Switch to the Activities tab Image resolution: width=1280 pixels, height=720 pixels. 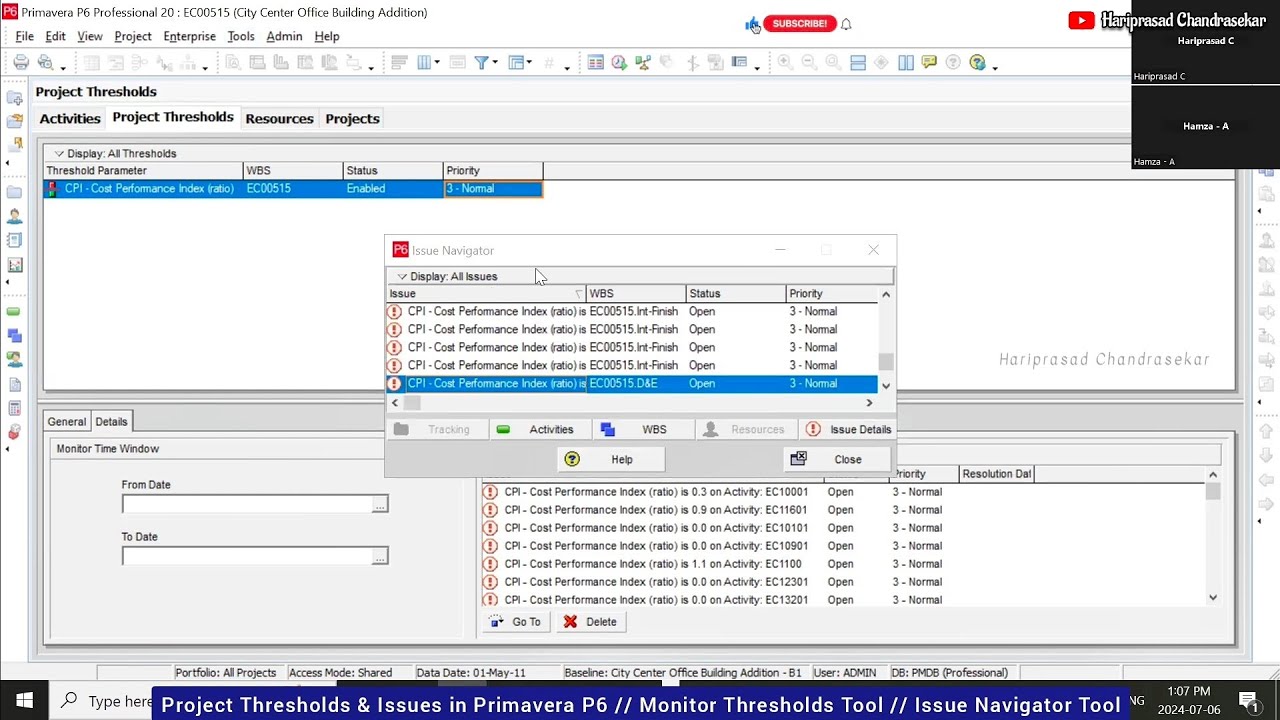click(x=70, y=118)
